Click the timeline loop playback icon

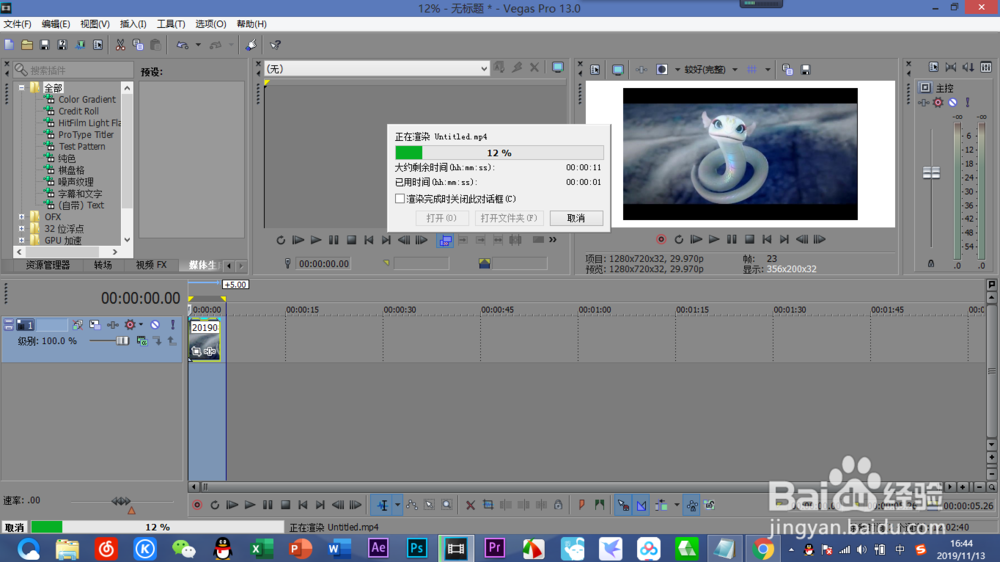215,505
